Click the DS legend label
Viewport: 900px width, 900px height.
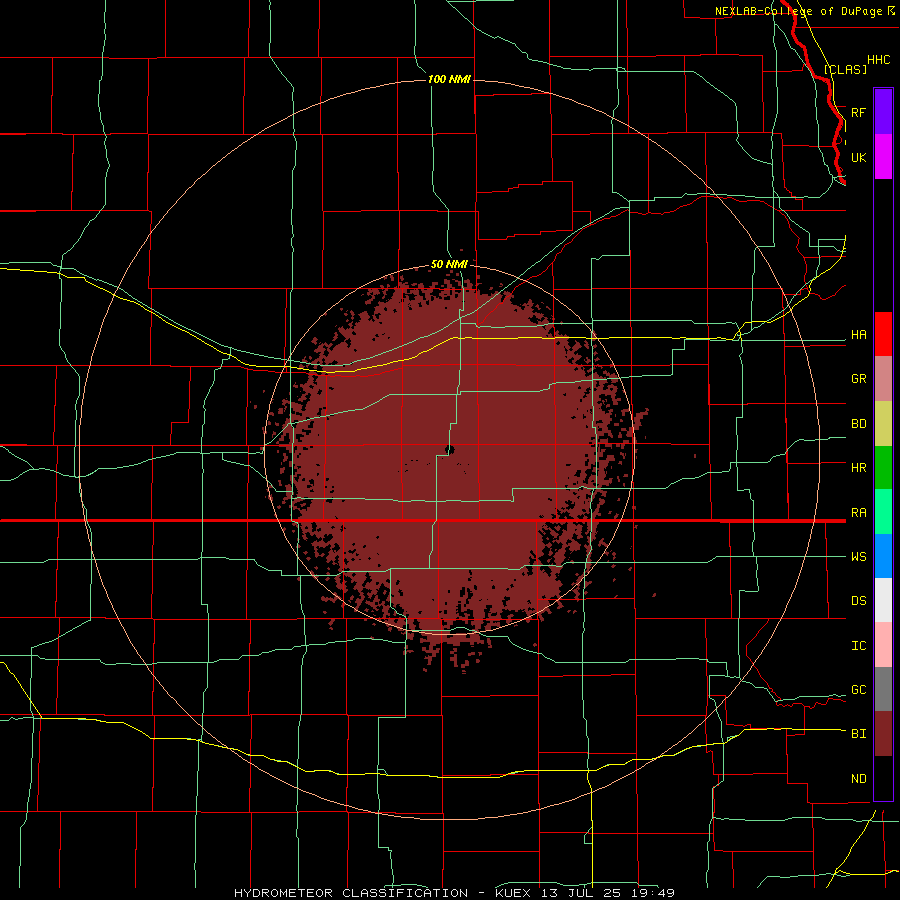click(x=858, y=601)
